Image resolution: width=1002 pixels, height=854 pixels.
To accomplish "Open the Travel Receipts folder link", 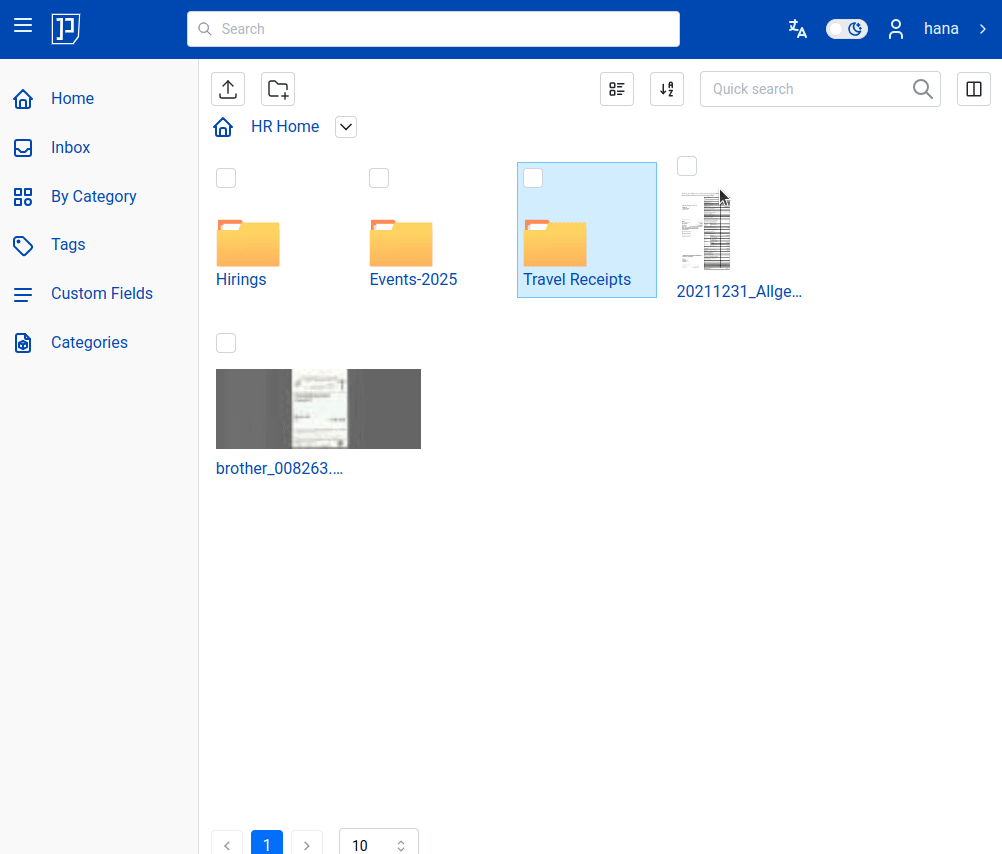I will click(577, 280).
